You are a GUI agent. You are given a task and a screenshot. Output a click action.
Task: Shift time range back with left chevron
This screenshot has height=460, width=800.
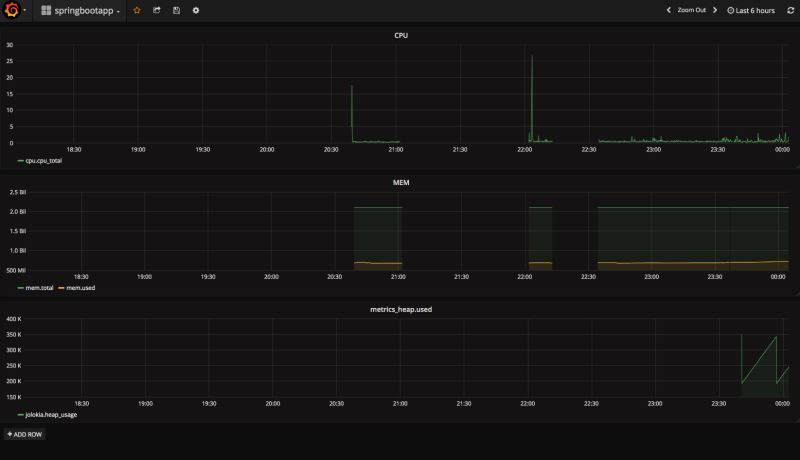tap(668, 10)
